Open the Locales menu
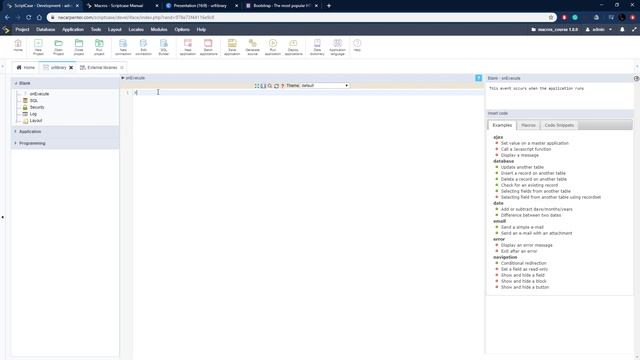The image size is (640, 360). point(136,29)
